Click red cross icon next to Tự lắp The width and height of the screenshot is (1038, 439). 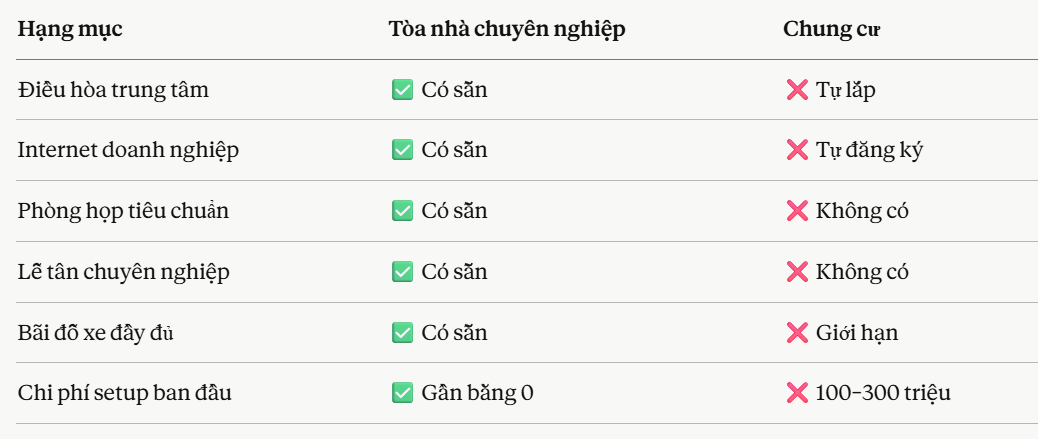tap(797, 90)
